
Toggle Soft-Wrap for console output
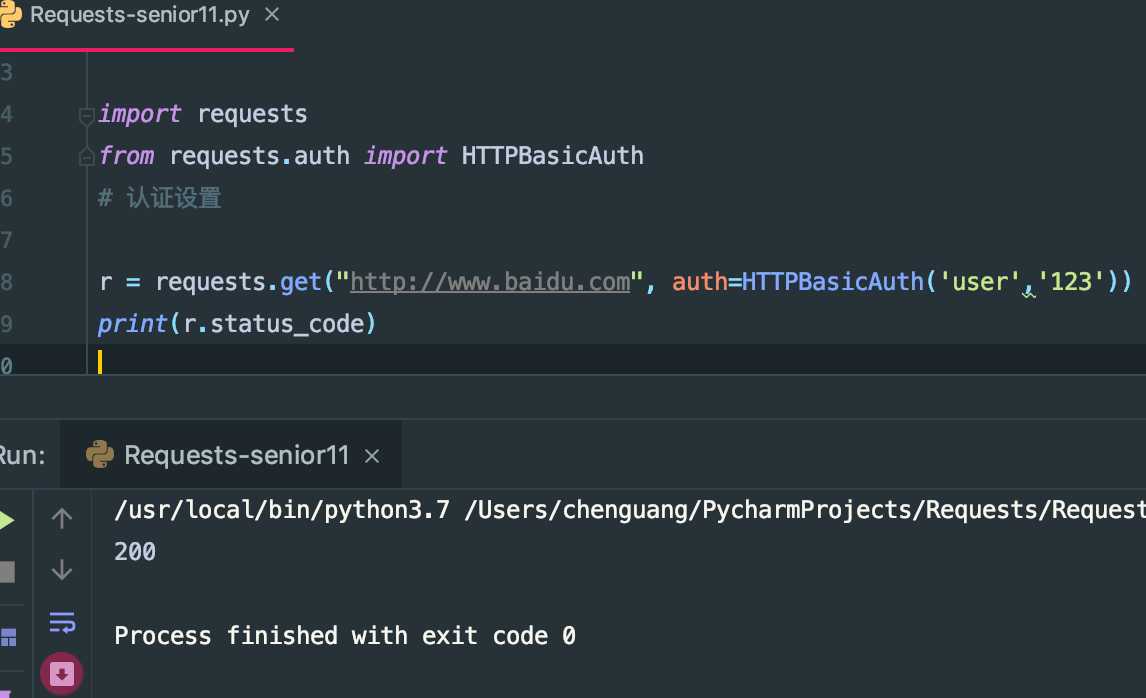tap(62, 623)
